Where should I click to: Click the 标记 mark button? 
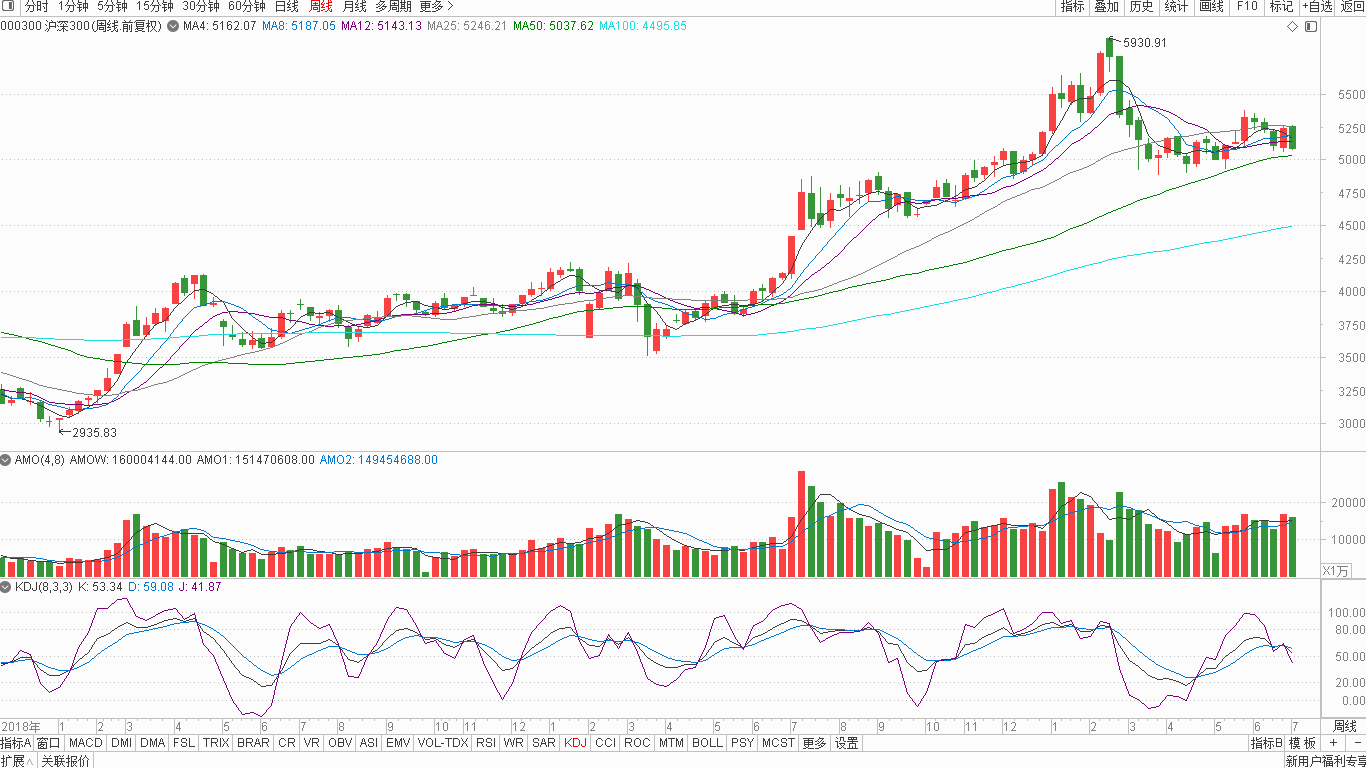point(1281,6)
